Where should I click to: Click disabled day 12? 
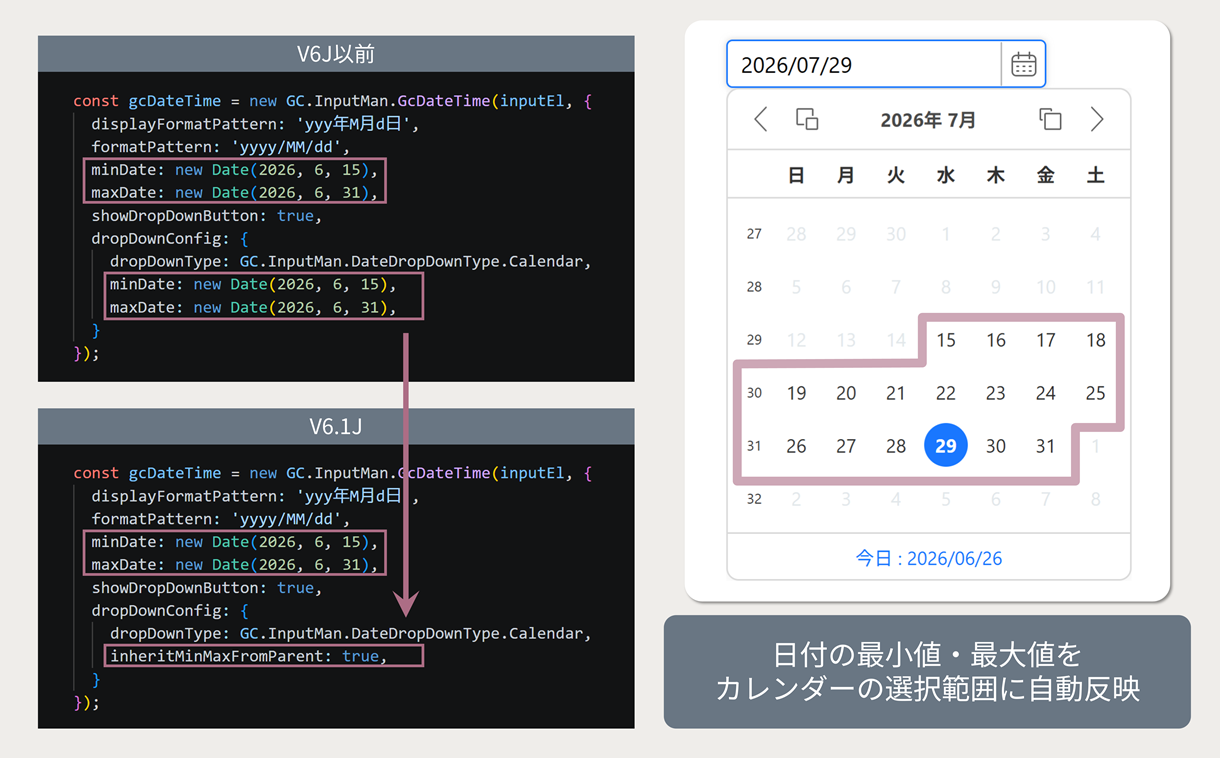click(796, 340)
